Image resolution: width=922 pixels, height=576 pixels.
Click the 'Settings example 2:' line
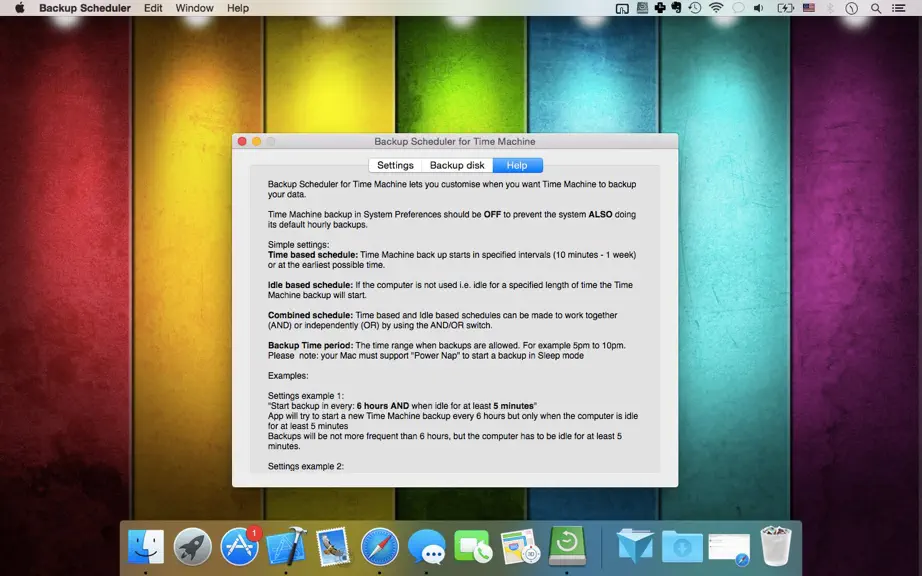click(x=306, y=466)
